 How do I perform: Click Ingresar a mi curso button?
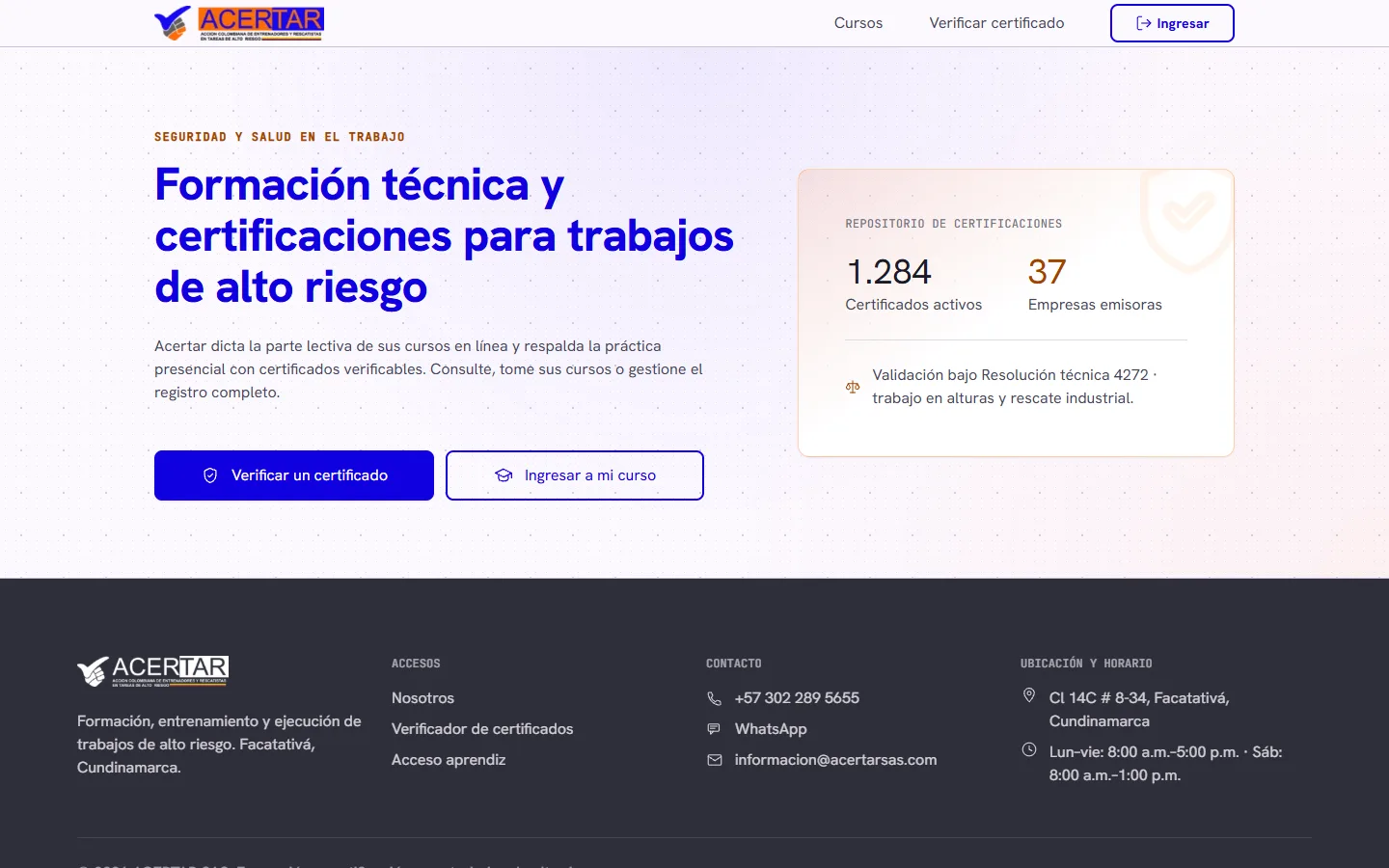(575, 475)
